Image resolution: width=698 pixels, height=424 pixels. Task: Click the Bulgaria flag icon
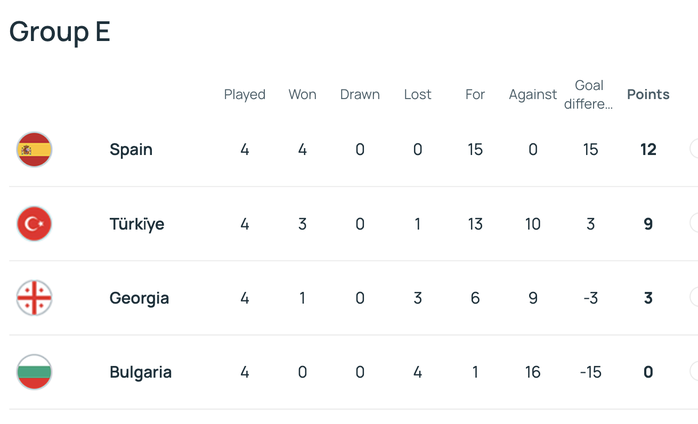35,372
